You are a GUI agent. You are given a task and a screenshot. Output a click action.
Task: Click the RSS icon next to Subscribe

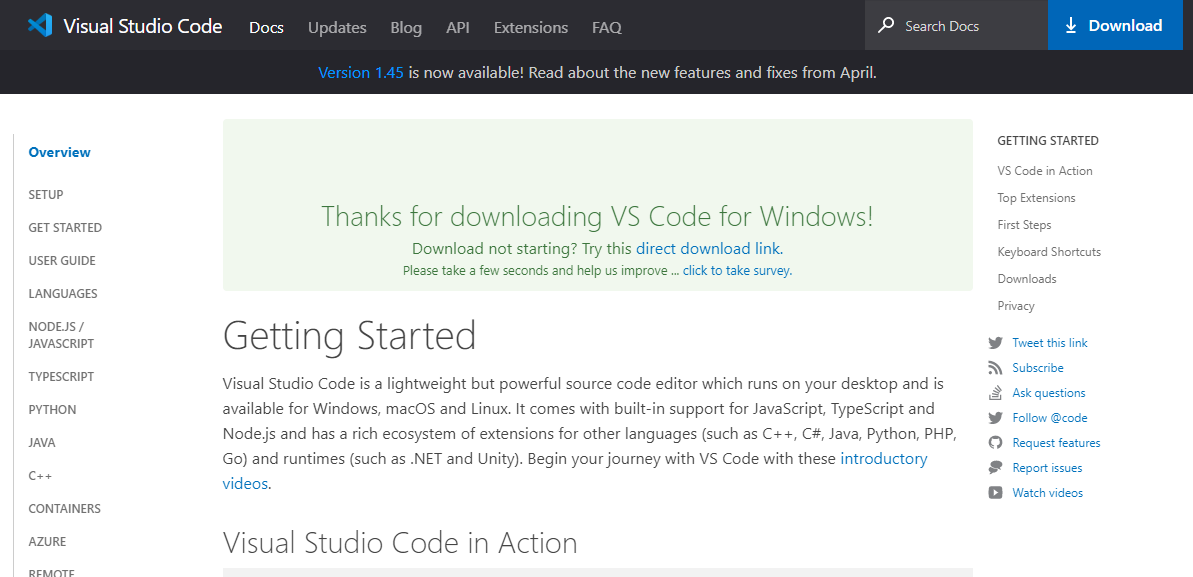[x=995, y=368]
